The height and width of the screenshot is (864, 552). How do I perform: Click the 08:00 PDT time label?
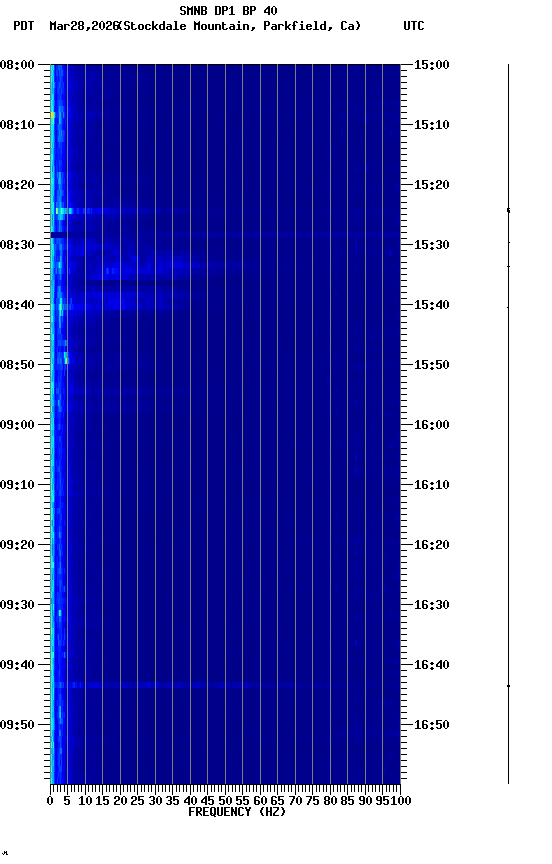coord(17,65)
